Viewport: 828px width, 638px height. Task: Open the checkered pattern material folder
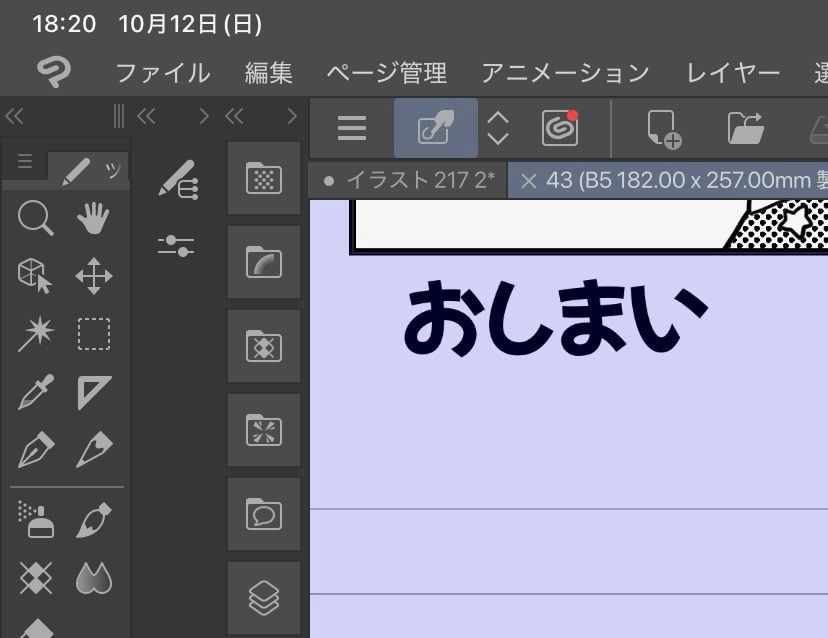[x=264, y=346]
